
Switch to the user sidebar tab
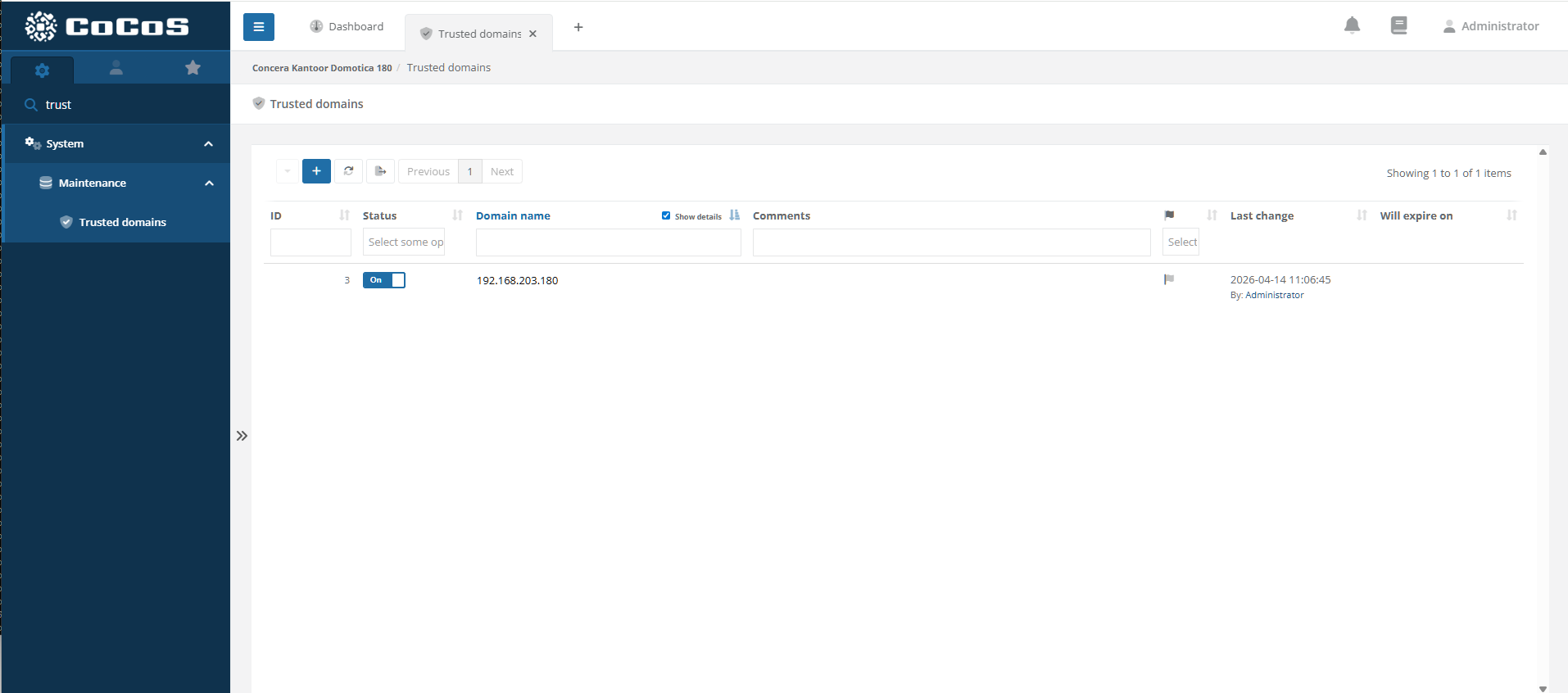[x=116, y=68]
